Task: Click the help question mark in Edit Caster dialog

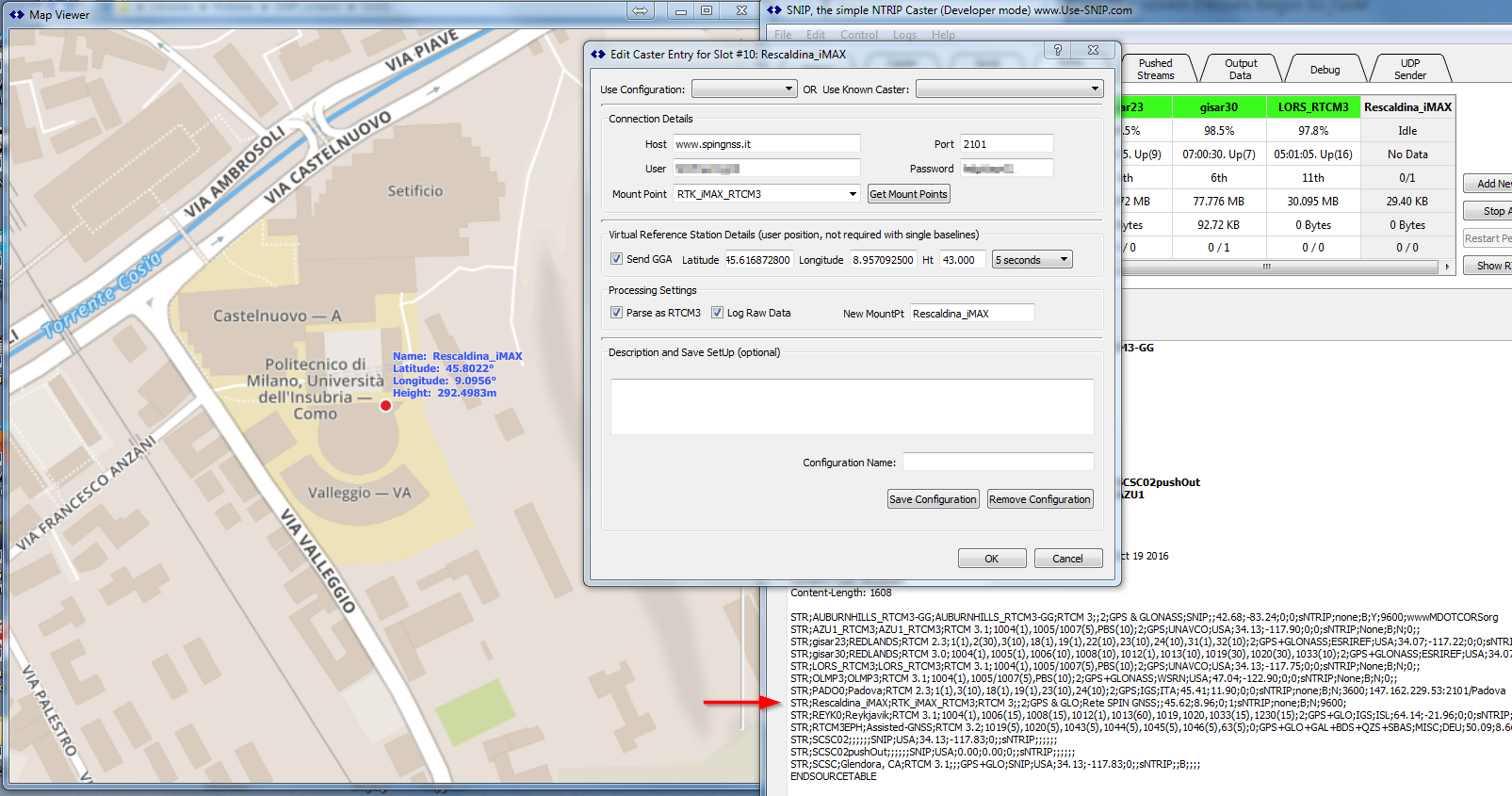Action: 1057,50
